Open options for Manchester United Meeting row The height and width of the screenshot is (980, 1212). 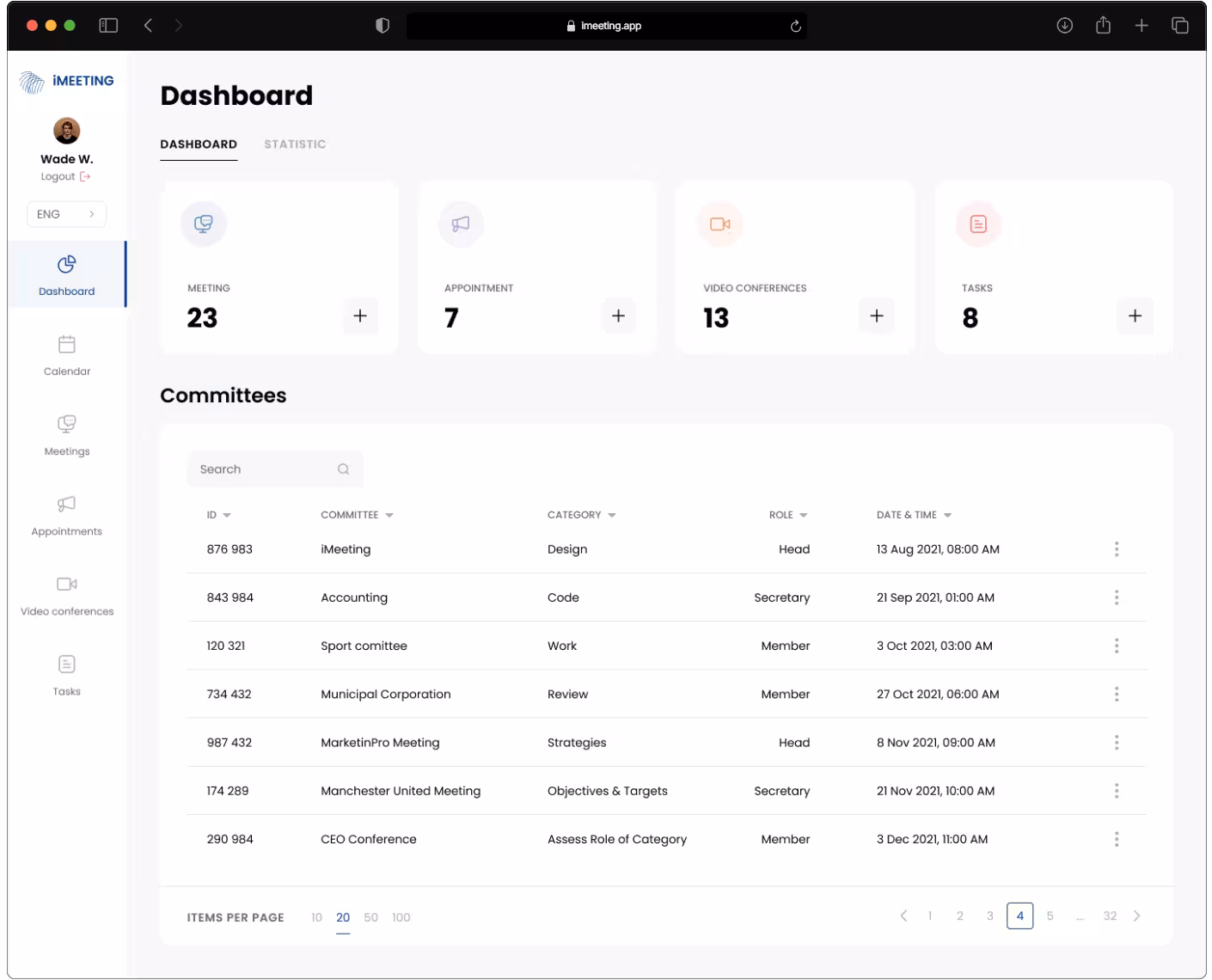(1117, 791)
